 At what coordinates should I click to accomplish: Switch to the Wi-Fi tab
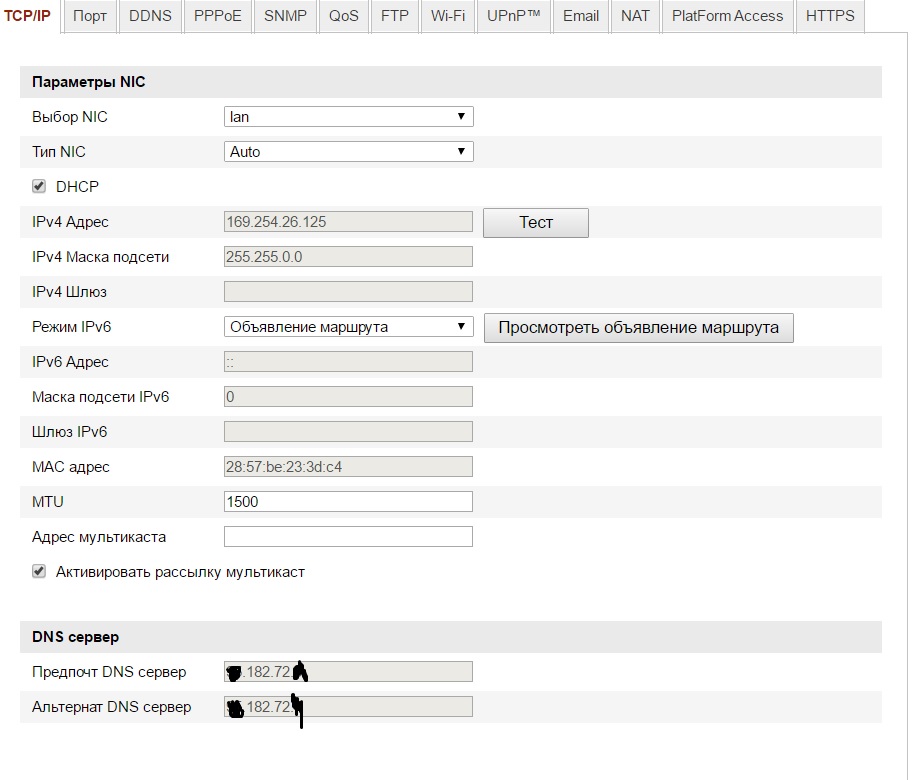448,16
